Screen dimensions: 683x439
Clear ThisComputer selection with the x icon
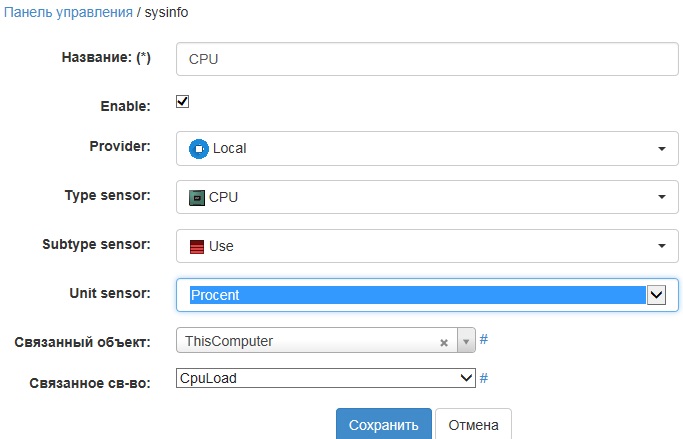pos(444,342)
